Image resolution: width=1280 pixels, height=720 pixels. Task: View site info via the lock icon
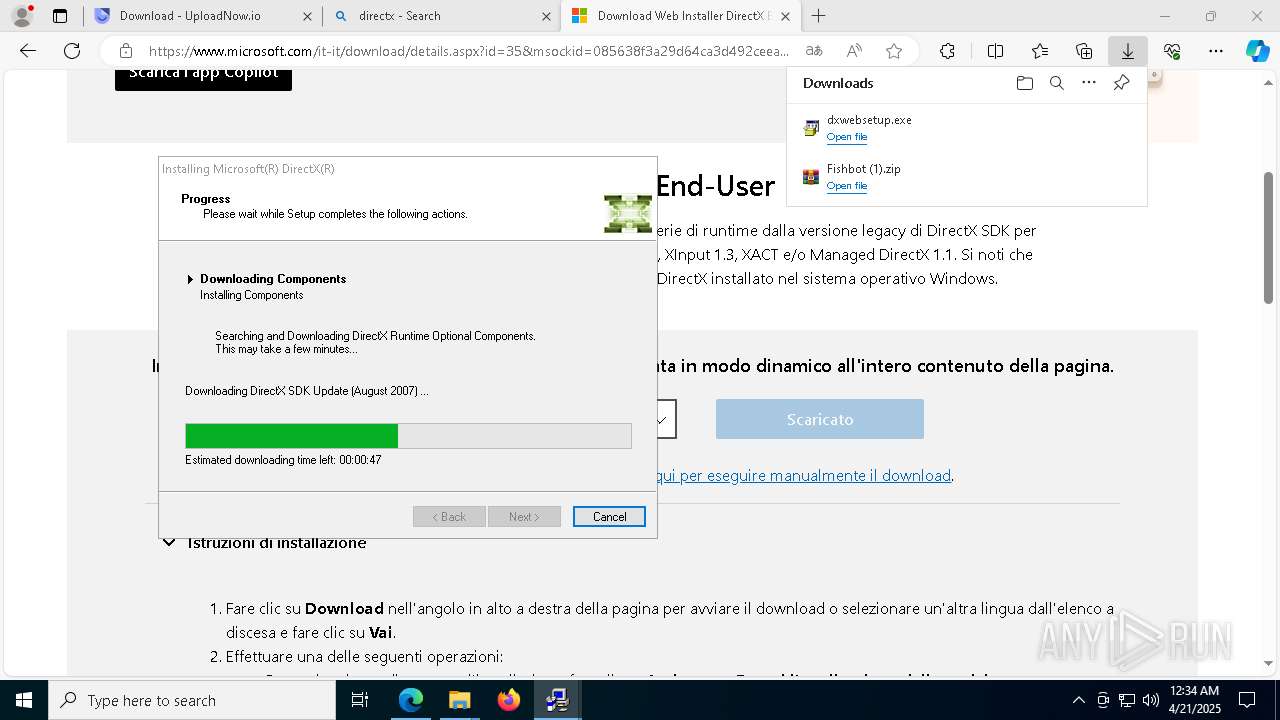125,51
